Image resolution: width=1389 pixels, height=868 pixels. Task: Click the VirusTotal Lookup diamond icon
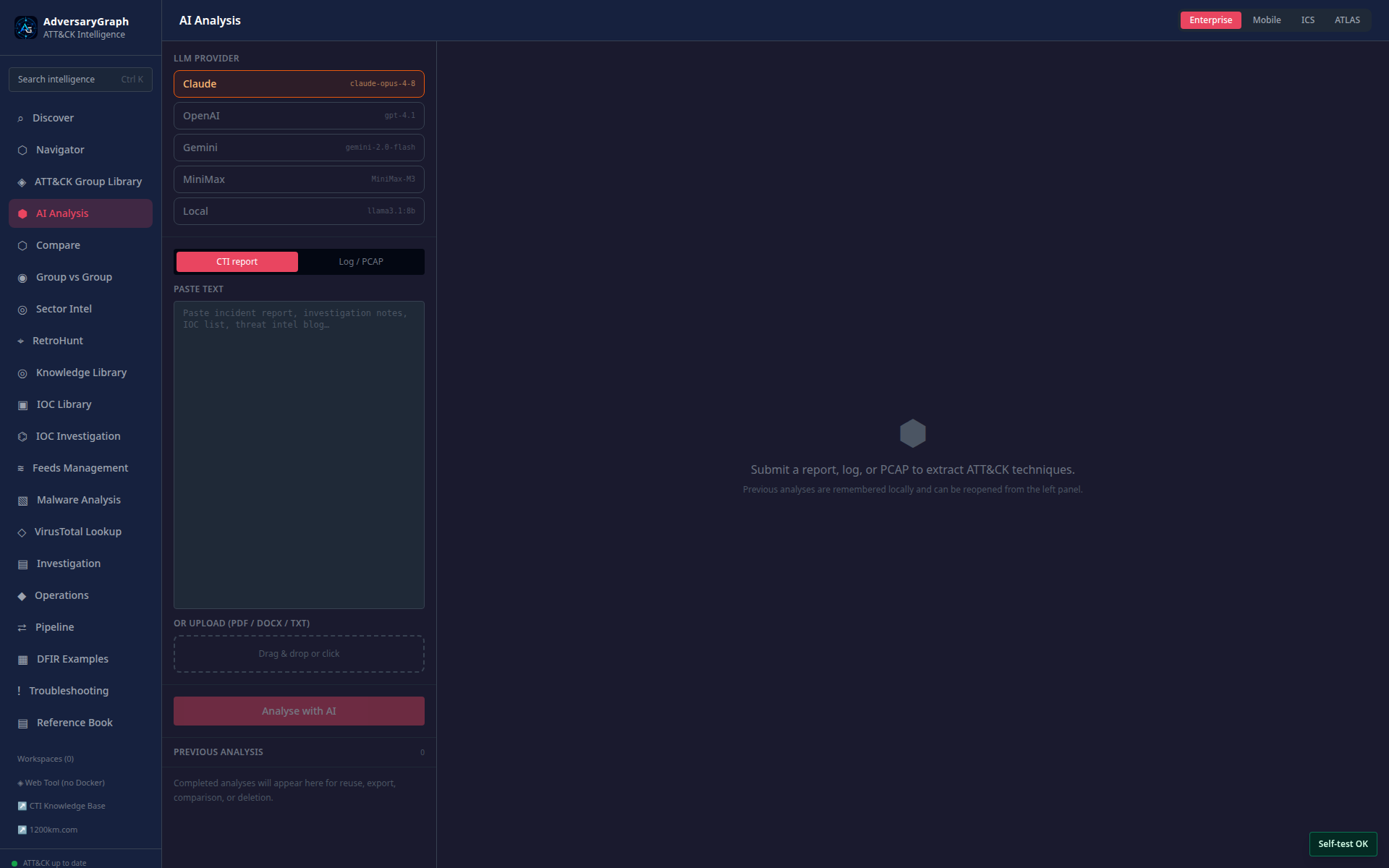22,532
